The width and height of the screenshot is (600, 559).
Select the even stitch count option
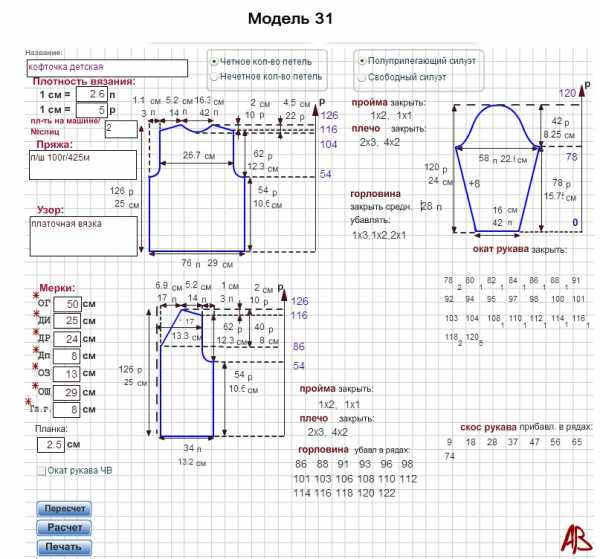pos(214,60)
